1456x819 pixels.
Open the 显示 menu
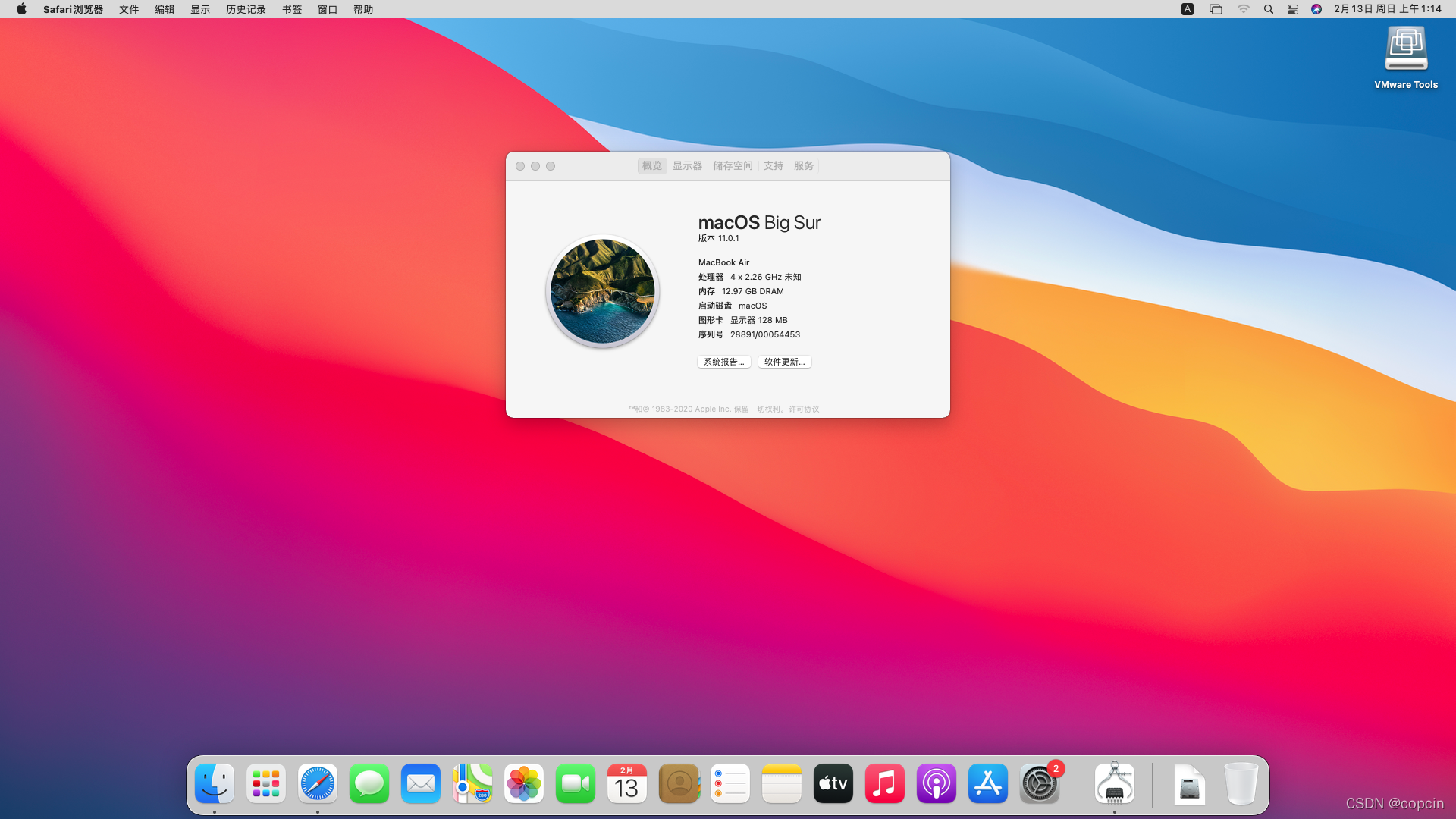click(x=200, y=9)
